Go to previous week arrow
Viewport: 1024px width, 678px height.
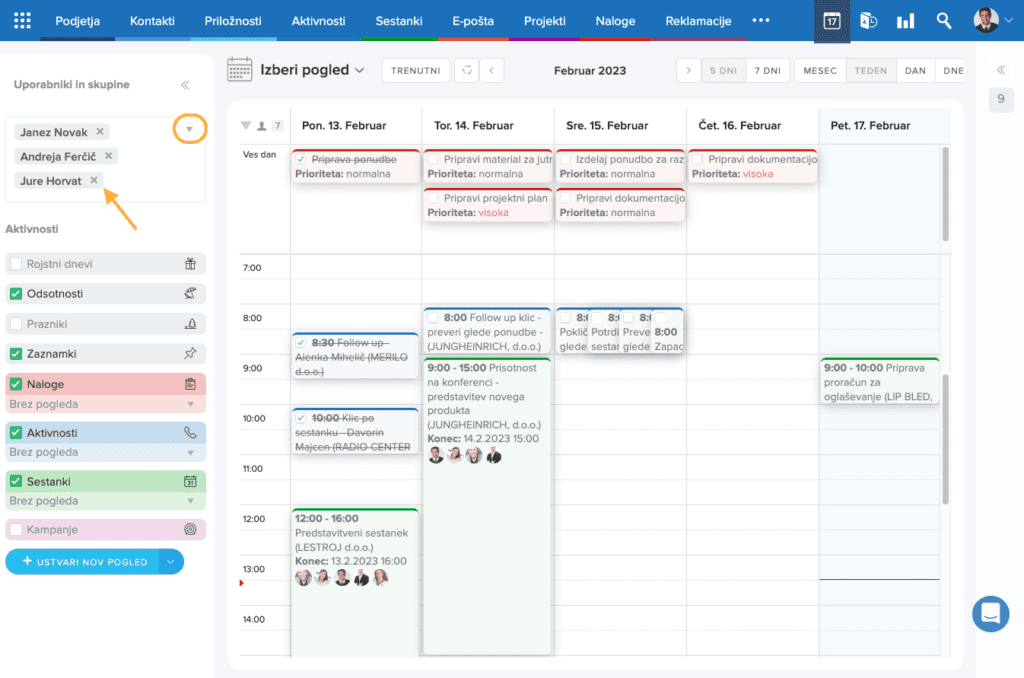(x=492, y=71)
